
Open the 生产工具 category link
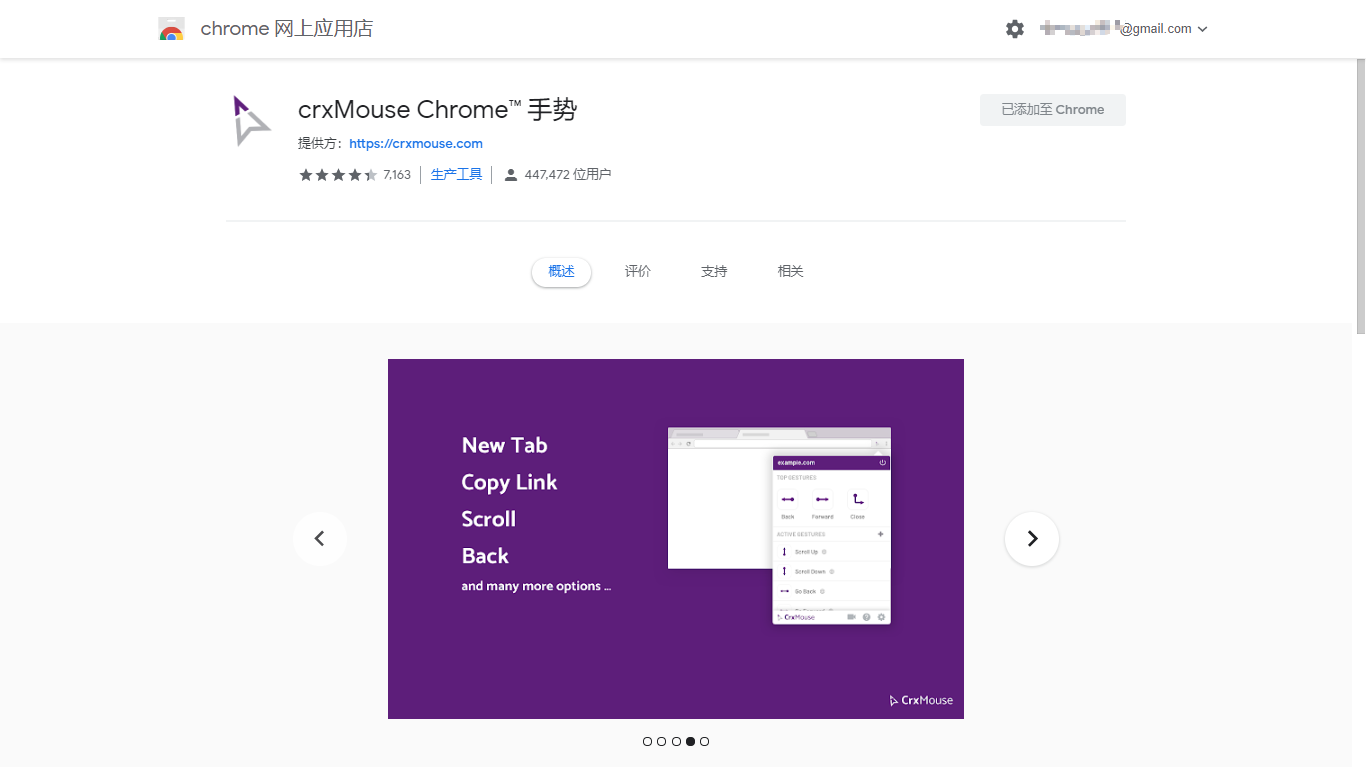(456, 175)
